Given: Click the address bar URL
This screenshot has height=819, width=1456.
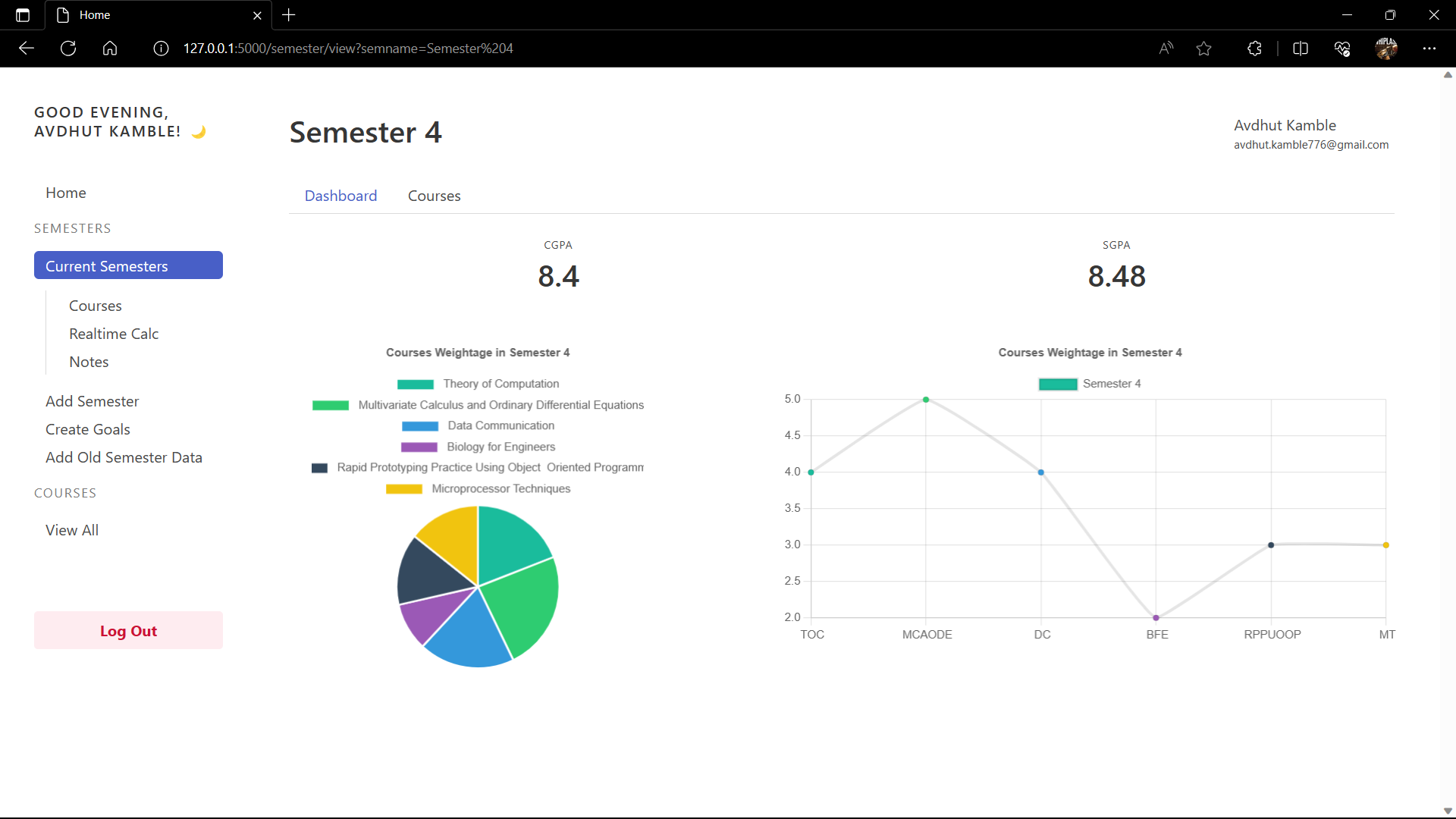Looking at the screenshot, I should pyautogui.click(x=348, y=48).
